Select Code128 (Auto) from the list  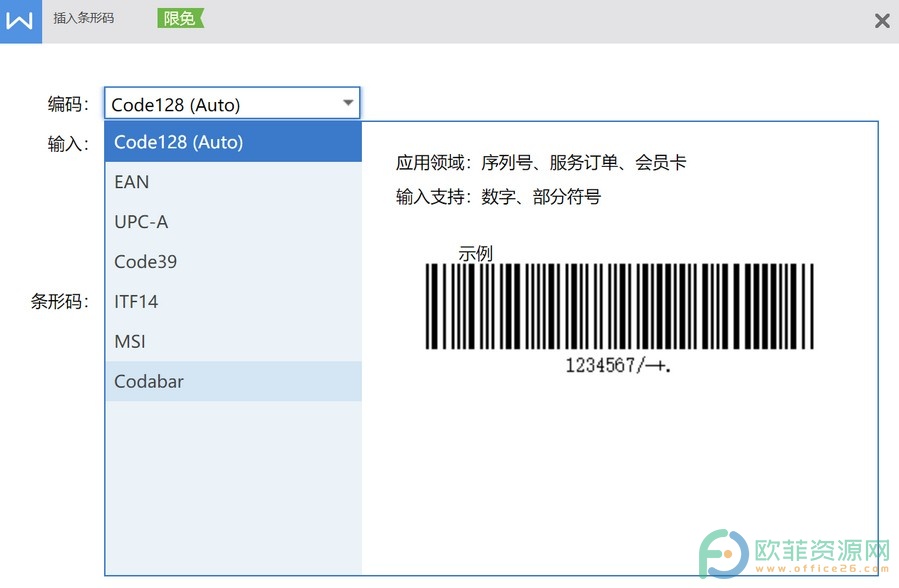pyautogui.click(x=233, y=142)
